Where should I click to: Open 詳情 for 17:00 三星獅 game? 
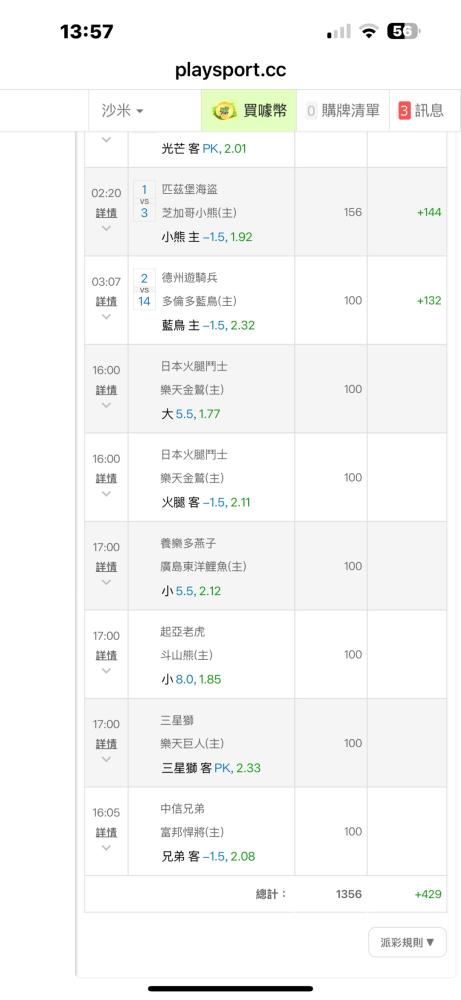point(106,744)
